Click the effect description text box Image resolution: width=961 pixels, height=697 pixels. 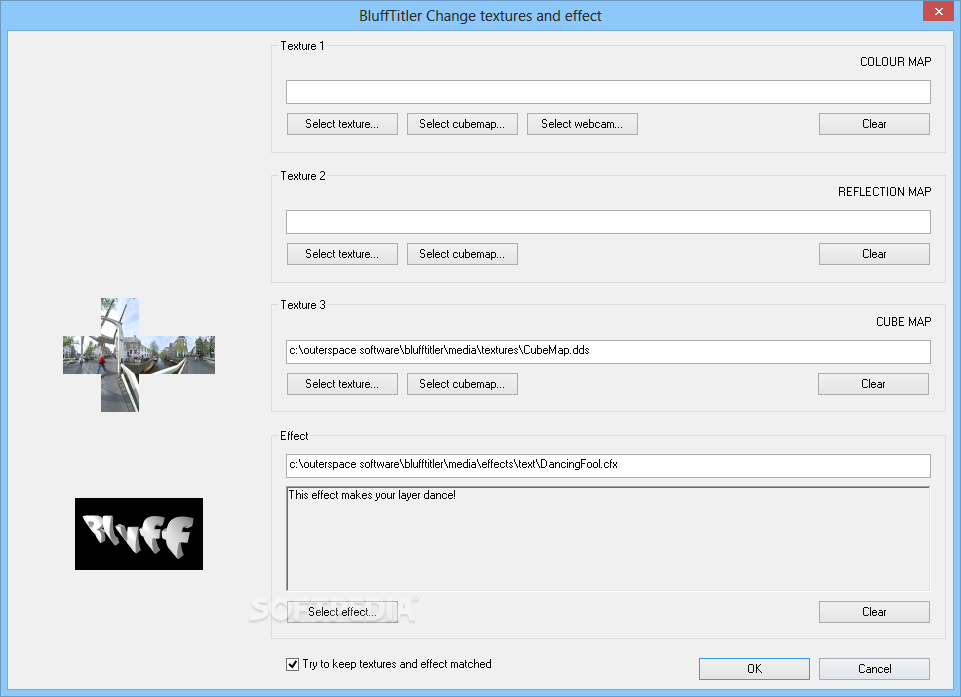[608, 539]
